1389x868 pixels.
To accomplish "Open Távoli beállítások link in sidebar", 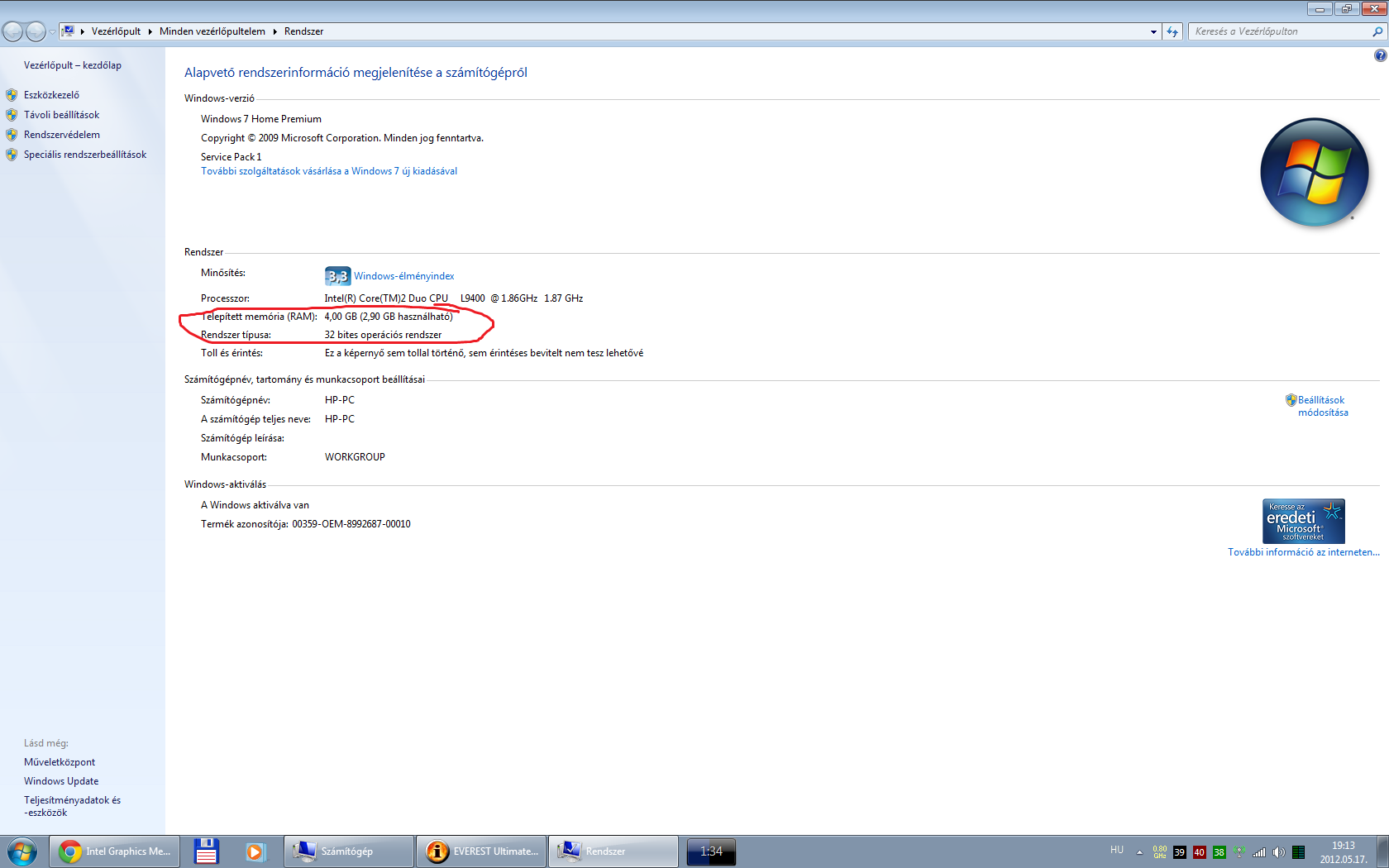I will [x=61, y=115].
